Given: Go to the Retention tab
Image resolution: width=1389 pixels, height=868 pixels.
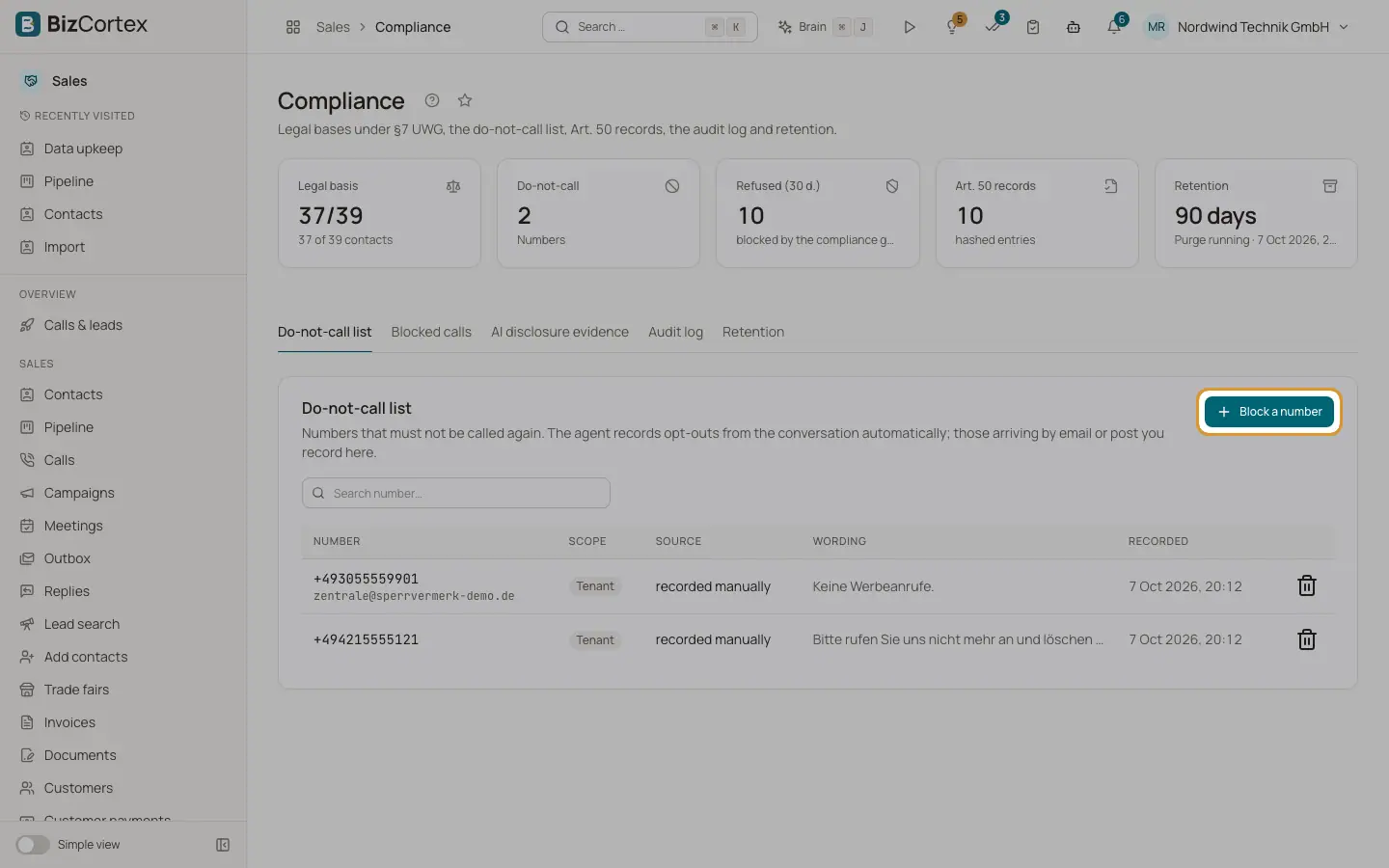Looking at the screenshot, I should tap(753, 332).
